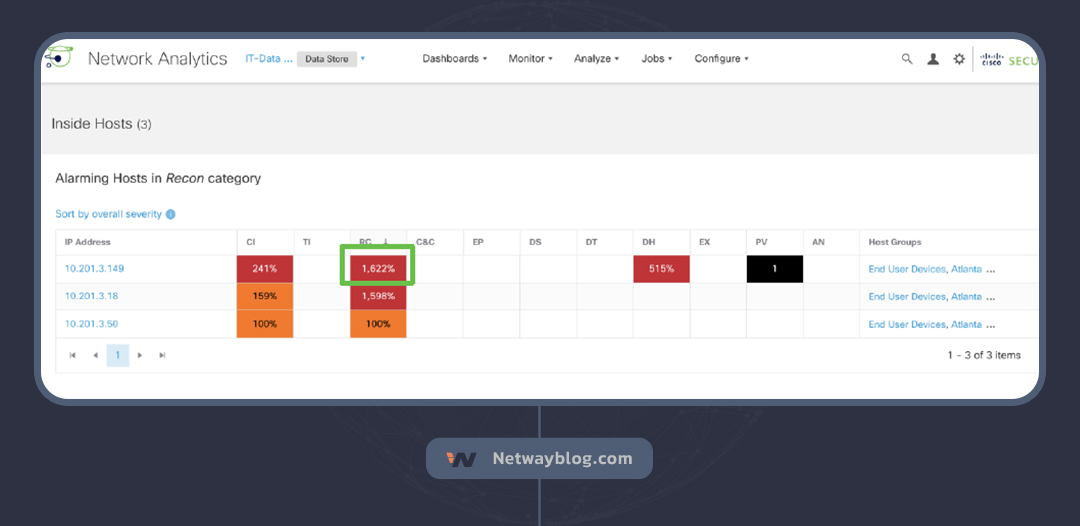Open host 10.201.3.149 link
This screenshot has height=526, width=1080.
94,269
